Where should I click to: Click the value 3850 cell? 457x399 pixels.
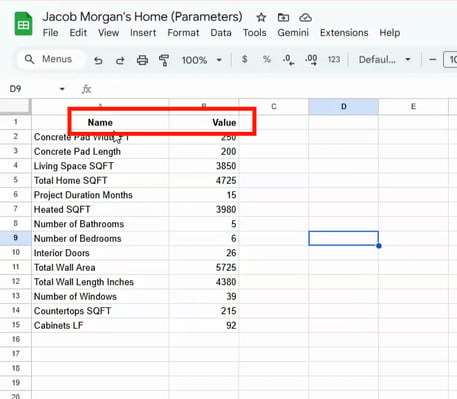204,166
